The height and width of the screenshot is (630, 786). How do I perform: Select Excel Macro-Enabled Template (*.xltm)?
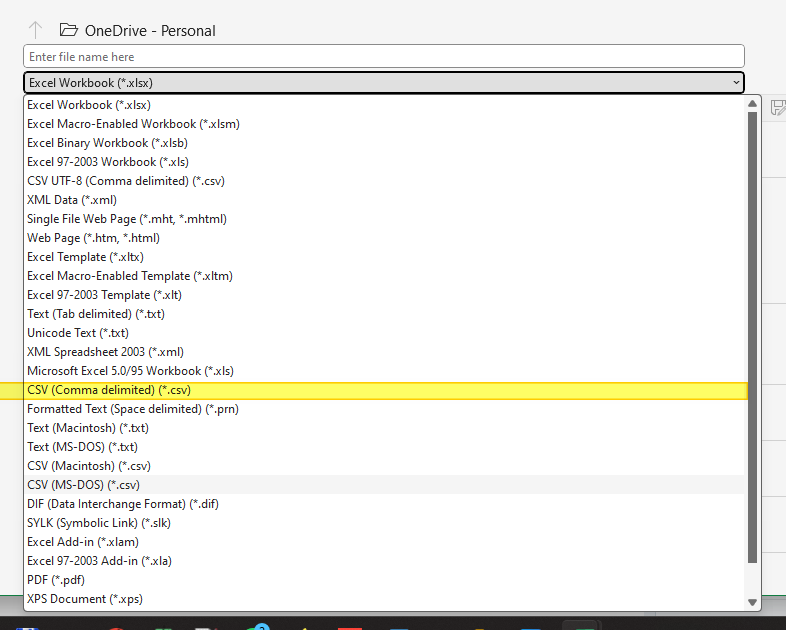(x=385, y=276)
